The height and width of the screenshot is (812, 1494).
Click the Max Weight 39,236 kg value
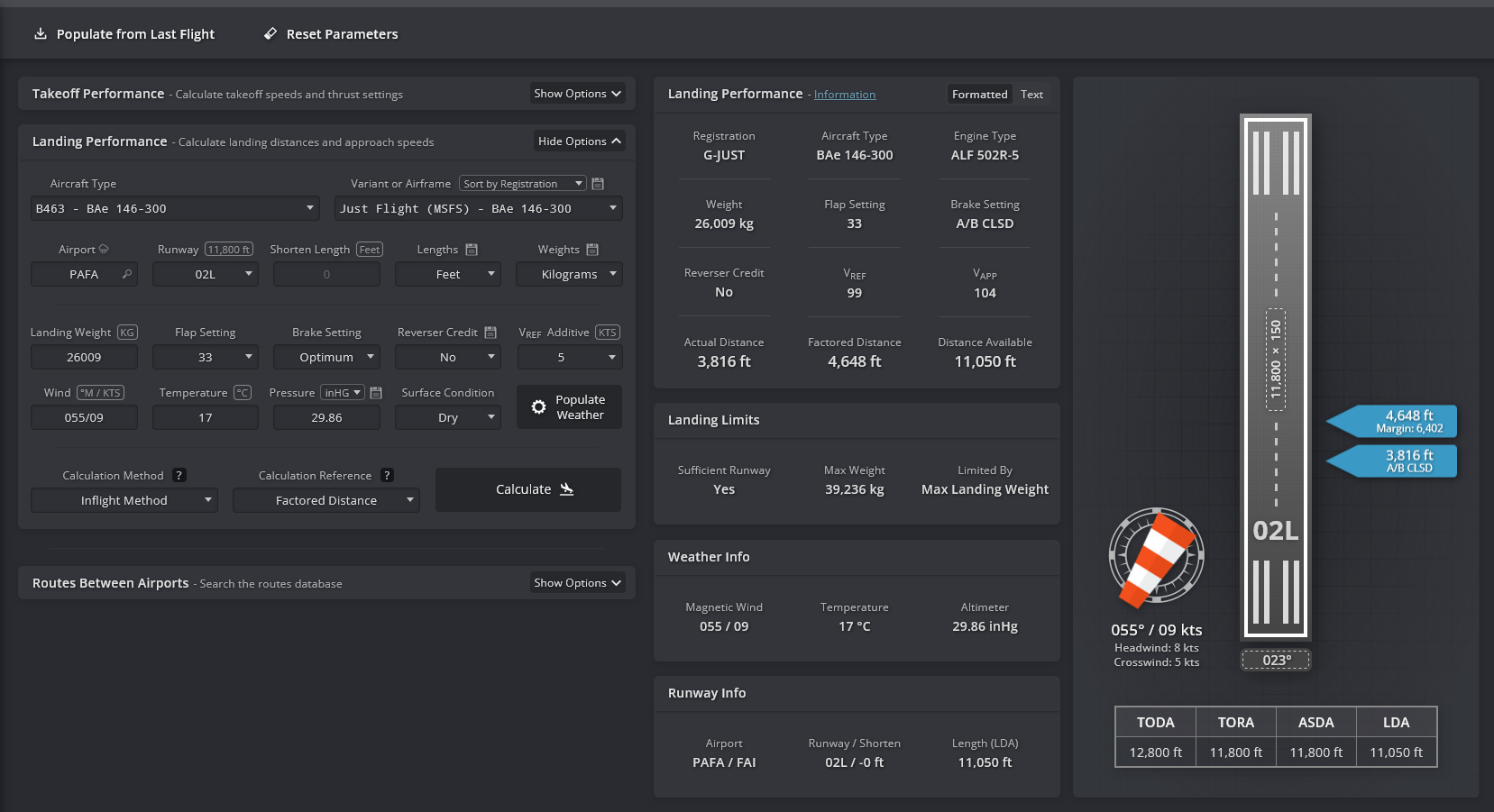pos(855,489)
